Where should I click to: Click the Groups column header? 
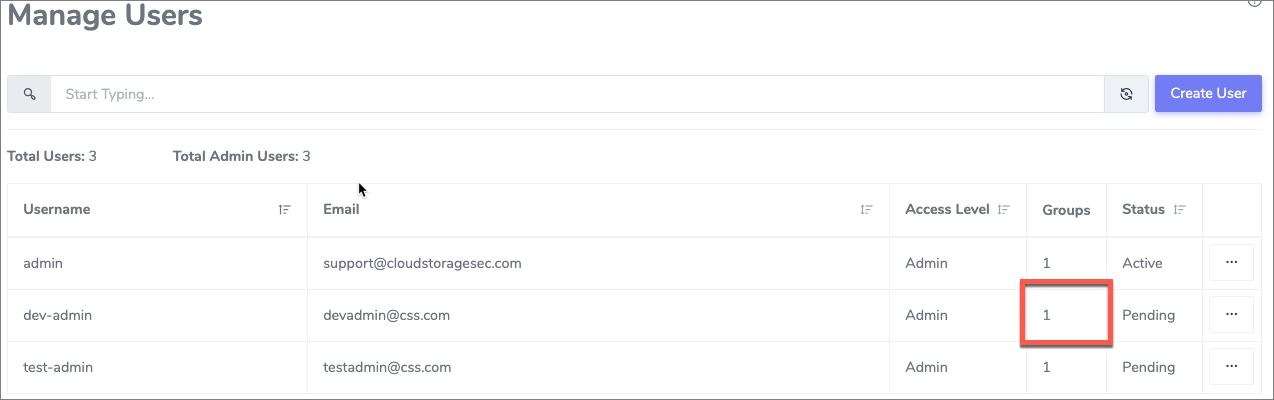pyautogui.click(x=1066, y=210)
